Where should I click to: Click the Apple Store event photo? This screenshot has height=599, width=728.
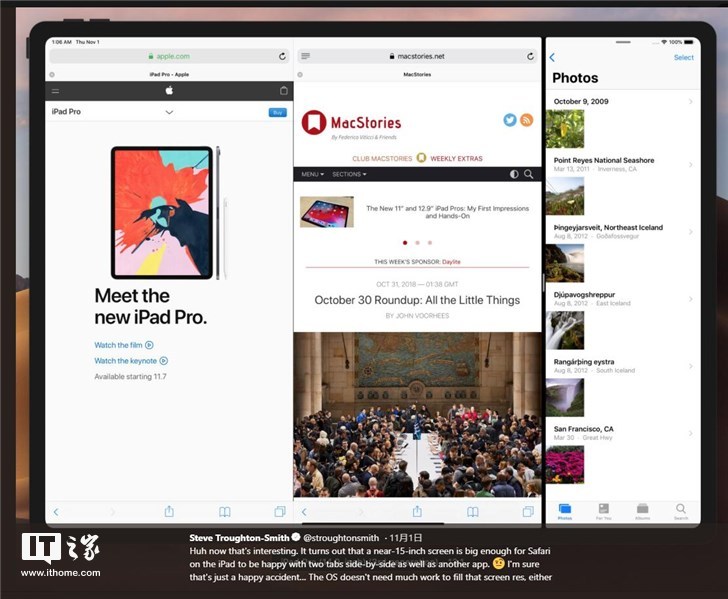pyautogui.click(x=417, y=415)
